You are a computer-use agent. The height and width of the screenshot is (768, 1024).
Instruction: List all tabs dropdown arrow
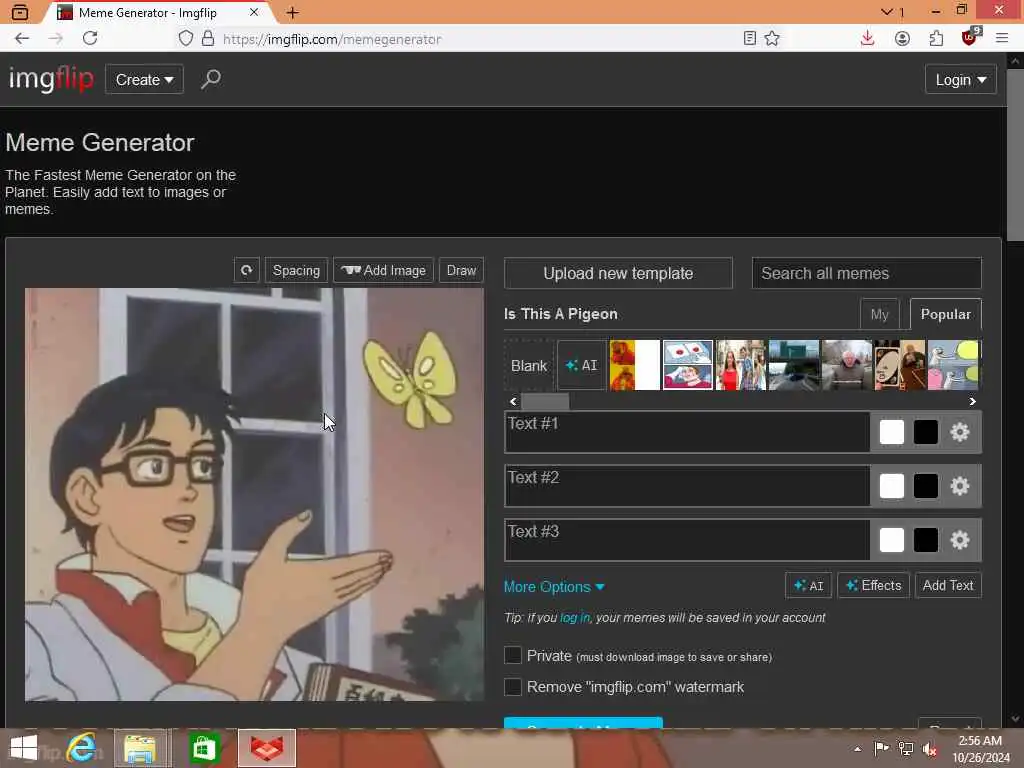pos(886,12)
